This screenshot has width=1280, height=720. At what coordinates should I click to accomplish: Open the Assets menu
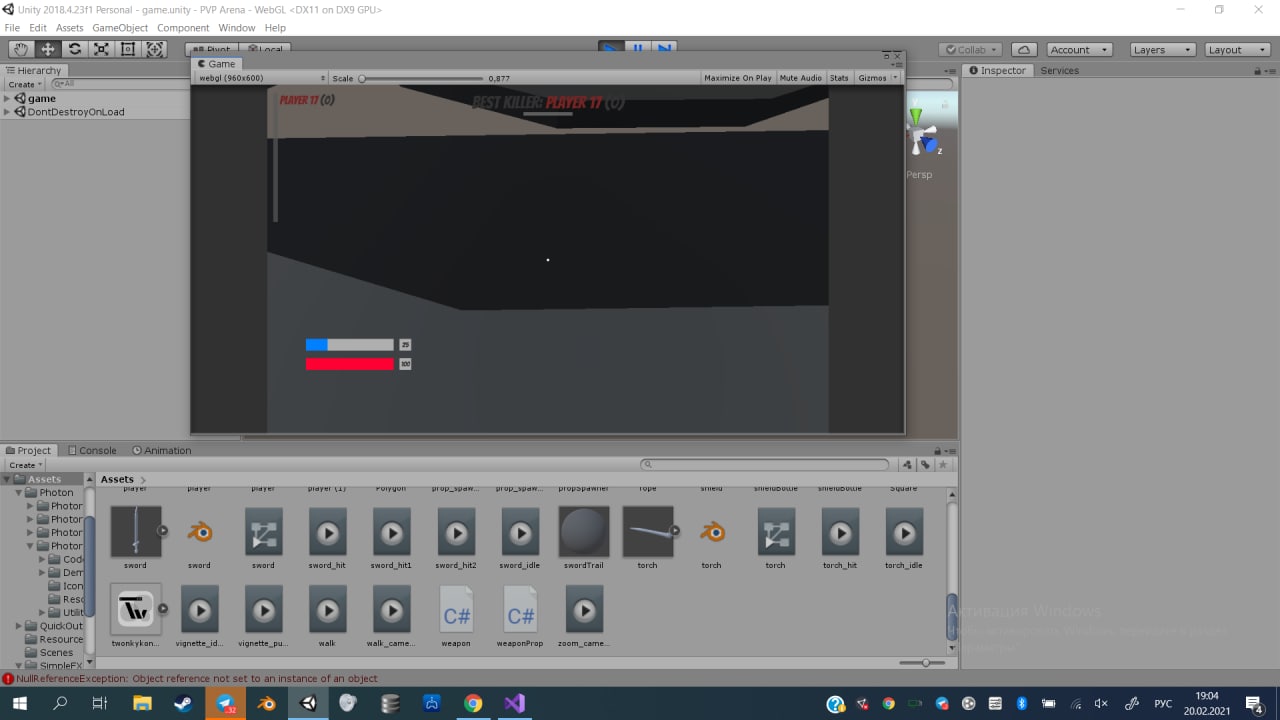point(70,28)
